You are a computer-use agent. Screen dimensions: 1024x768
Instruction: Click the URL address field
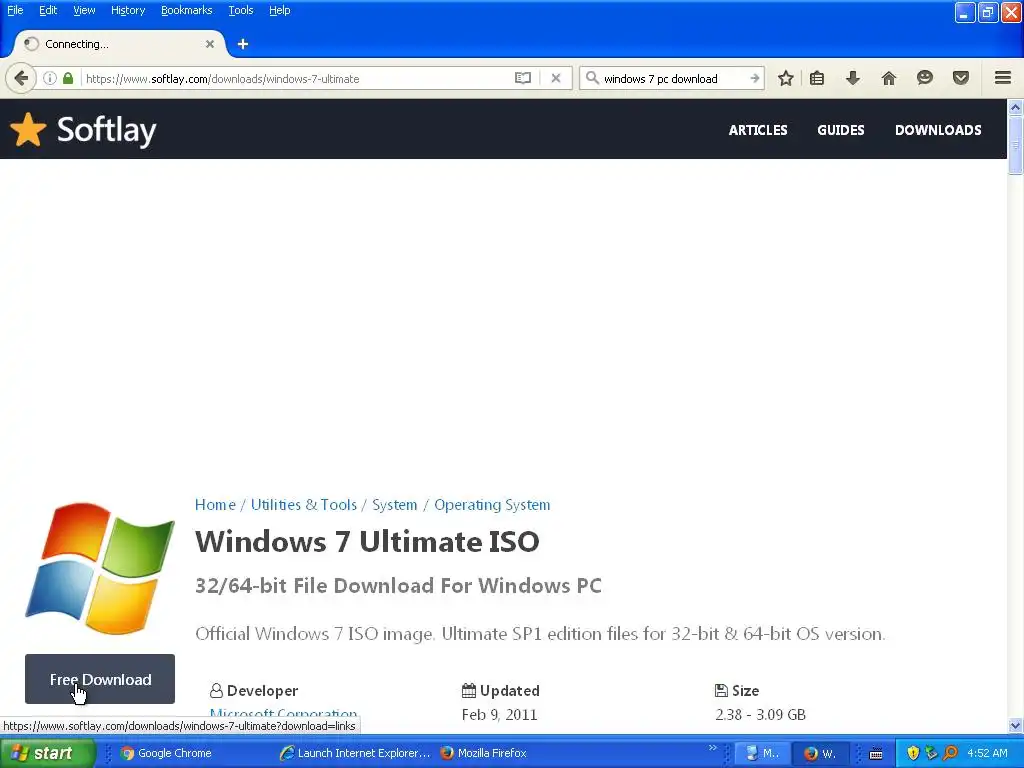pyautogui.click(x=297, y=78)
